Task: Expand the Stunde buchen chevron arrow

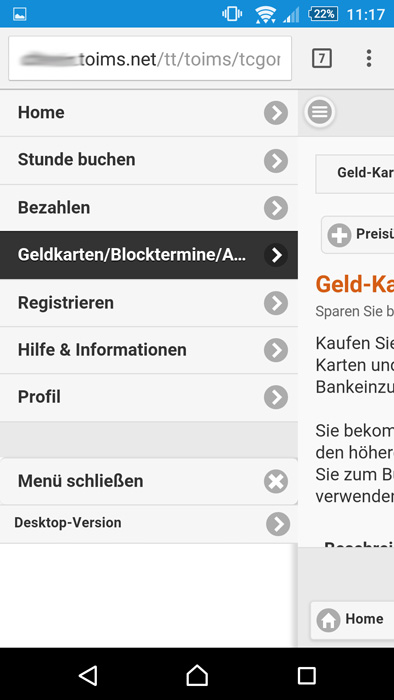Action: [x=276, y=161]
